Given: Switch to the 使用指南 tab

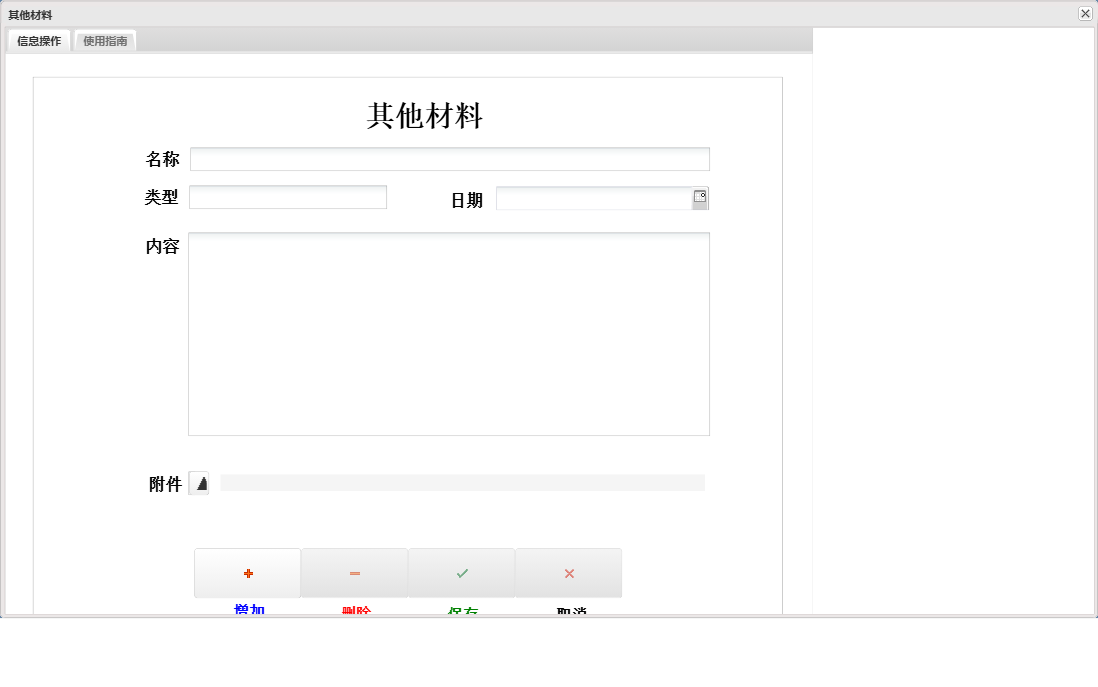Looking at the screenshot, I should pos(104,40).
